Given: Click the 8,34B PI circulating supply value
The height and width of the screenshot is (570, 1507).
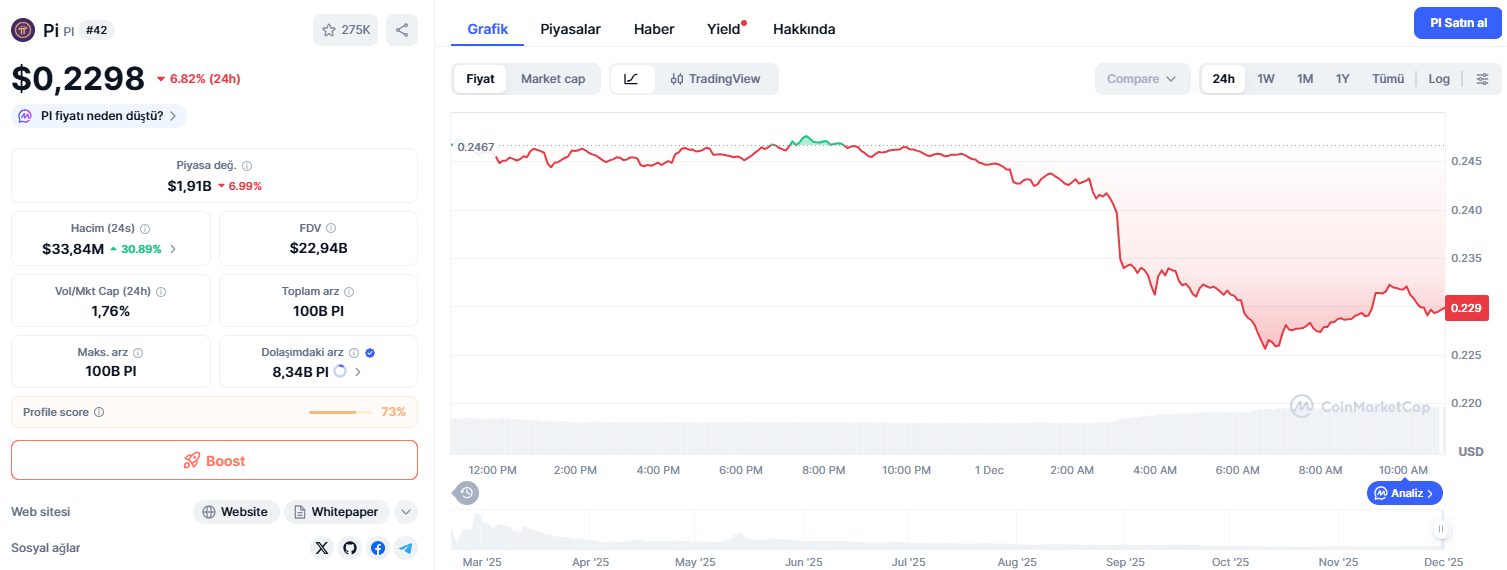Looking at the screenshot, I should click(x=300, y=372).
